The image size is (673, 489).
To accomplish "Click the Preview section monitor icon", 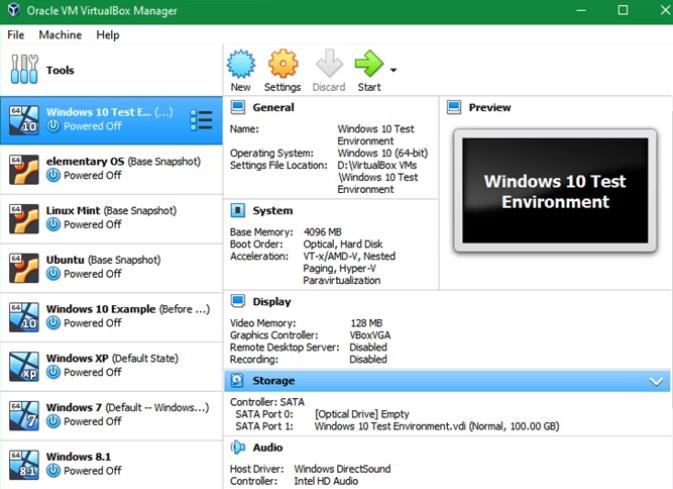I will coord(454,107).
